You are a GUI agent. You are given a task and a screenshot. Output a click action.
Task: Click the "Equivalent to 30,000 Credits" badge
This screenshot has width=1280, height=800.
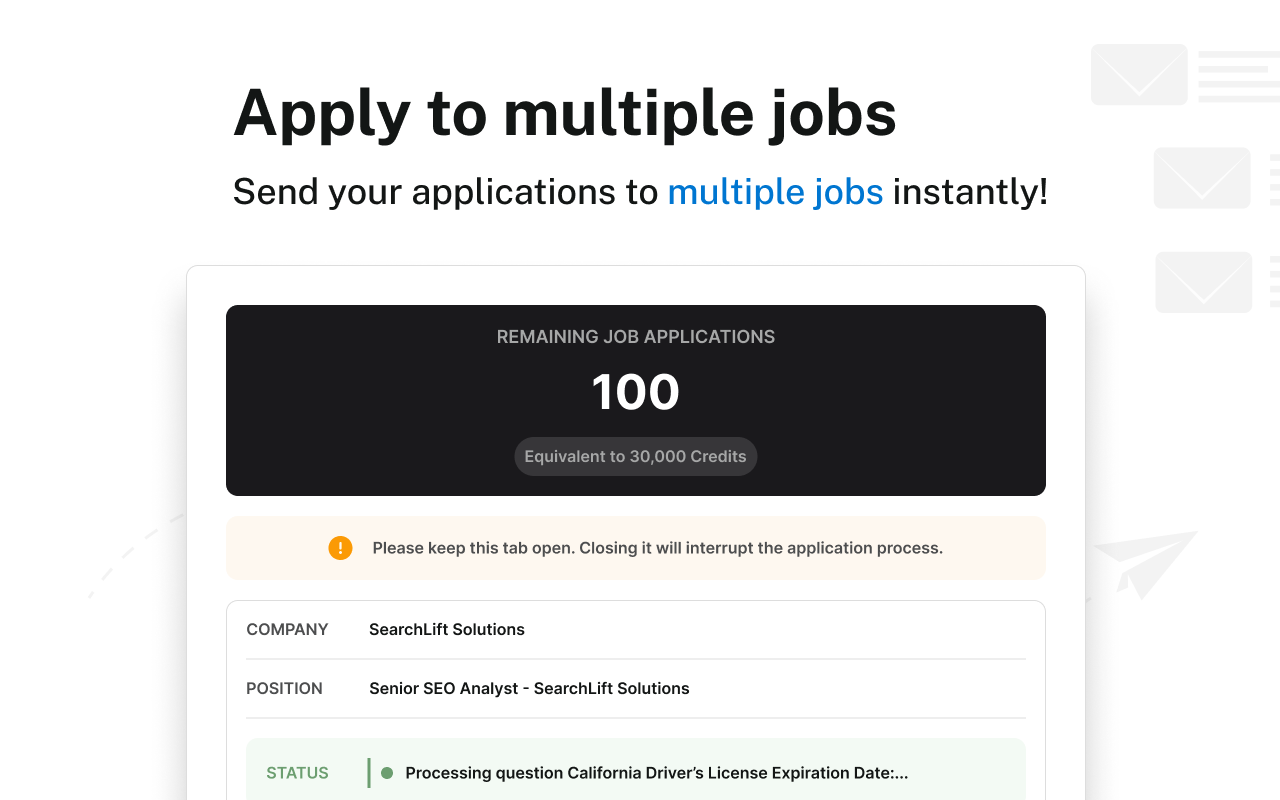pyautogui.click(x=636, y=457)
